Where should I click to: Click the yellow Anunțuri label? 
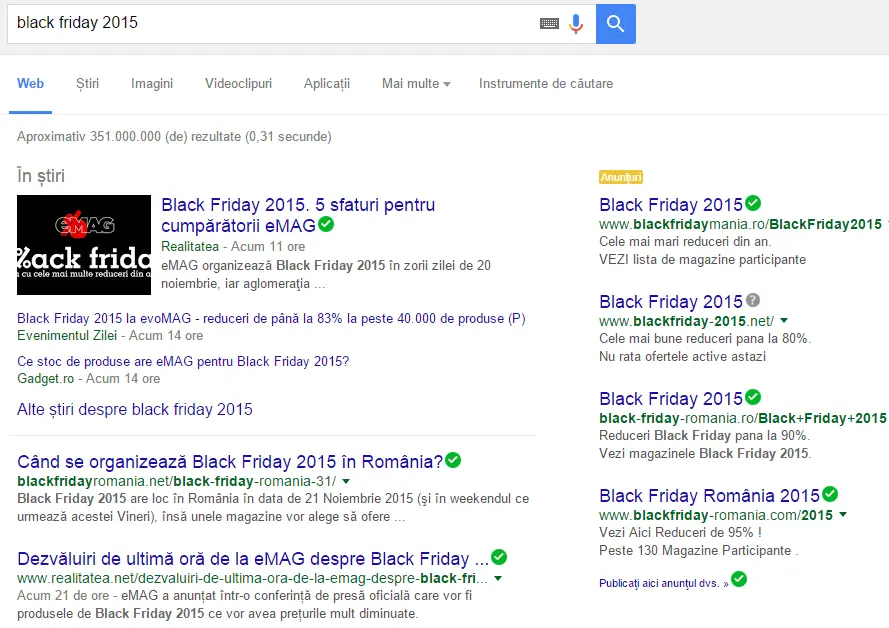point(621,177)
